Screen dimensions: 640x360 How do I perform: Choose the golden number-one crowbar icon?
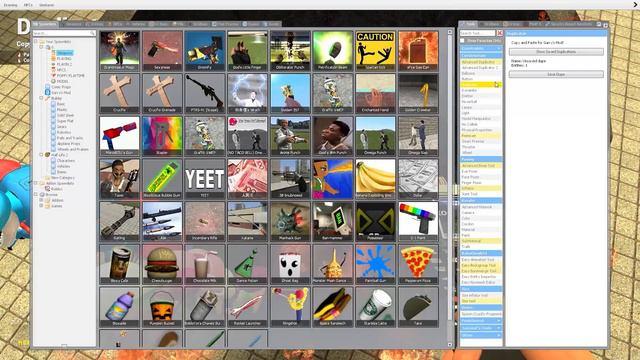click(x=418, y=93)
